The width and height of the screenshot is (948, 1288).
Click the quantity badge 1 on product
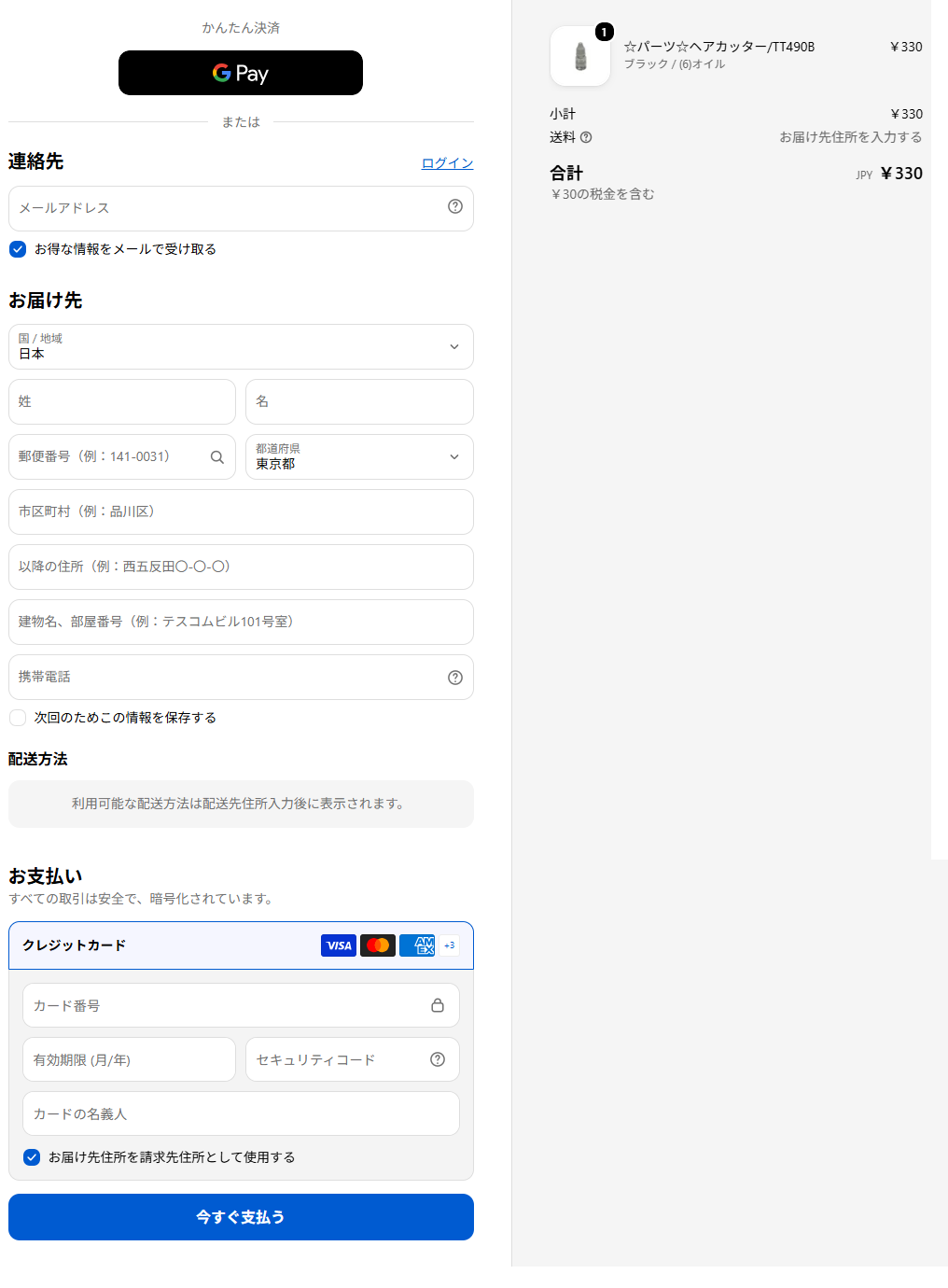[605, 32]
